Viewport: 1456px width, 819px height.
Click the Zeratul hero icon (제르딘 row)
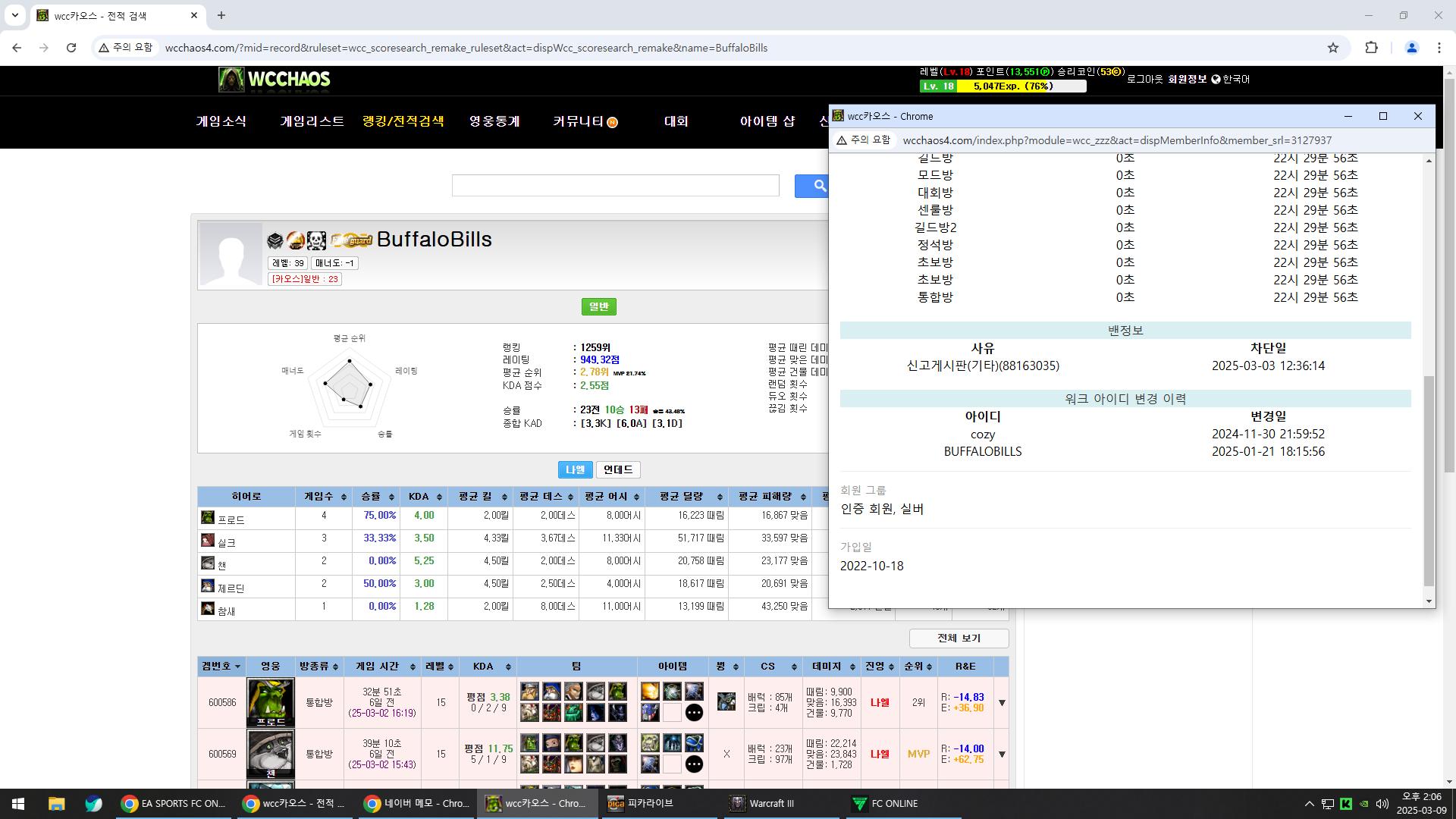click(x=207, y=586)
